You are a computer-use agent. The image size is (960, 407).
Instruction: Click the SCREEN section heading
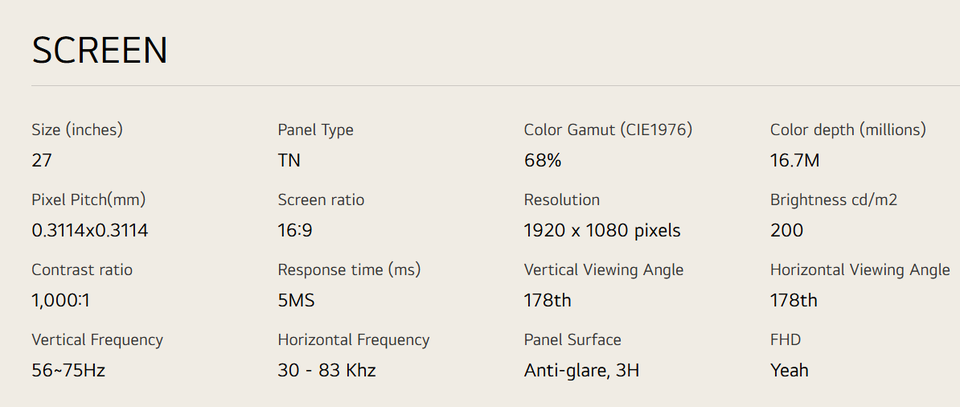tap(100, 51)
